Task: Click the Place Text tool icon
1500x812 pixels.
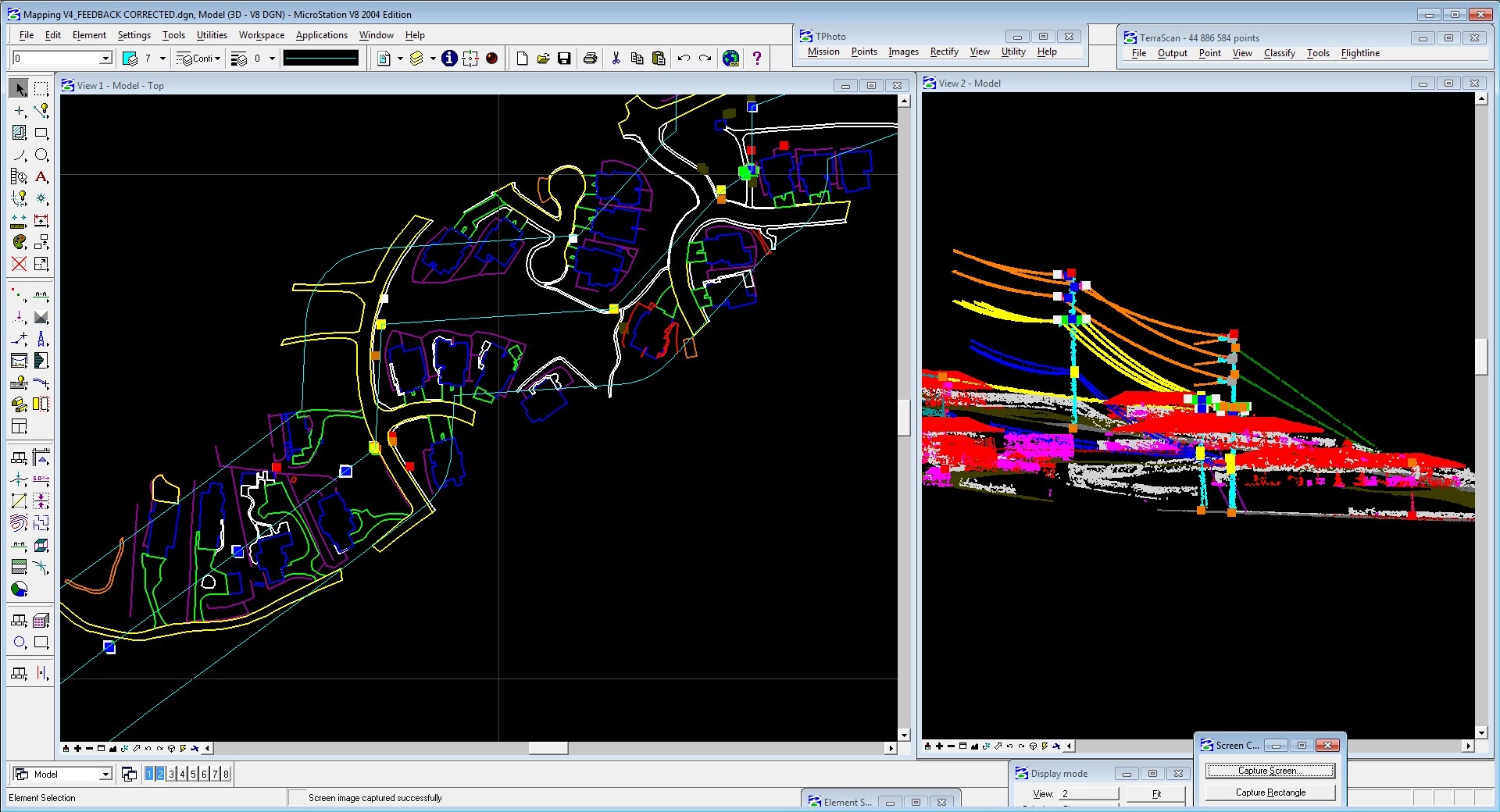Action: click(41, 177)
